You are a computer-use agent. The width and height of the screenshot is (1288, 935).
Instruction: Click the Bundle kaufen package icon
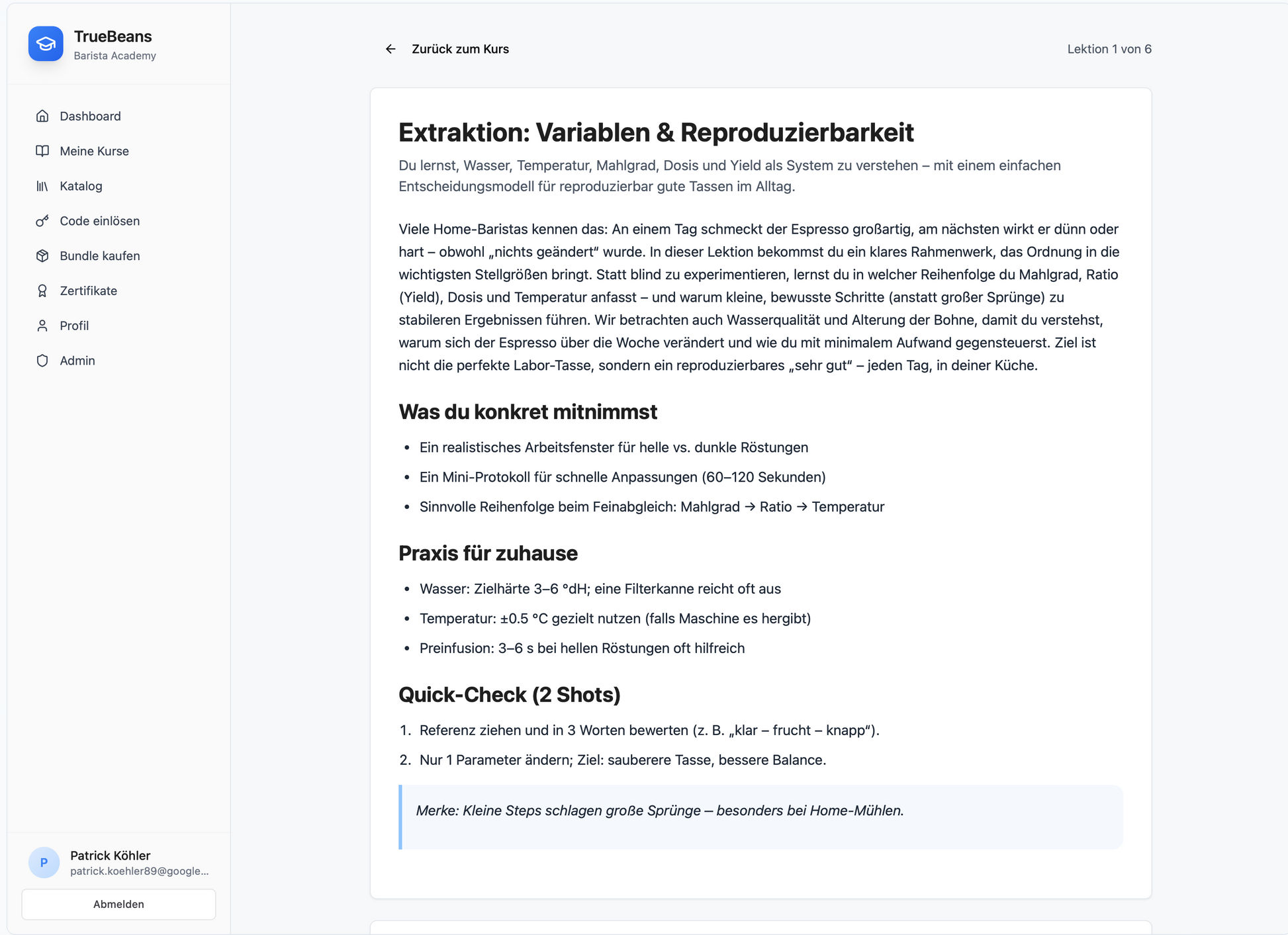pyautogui.click(x=42, y=256)
